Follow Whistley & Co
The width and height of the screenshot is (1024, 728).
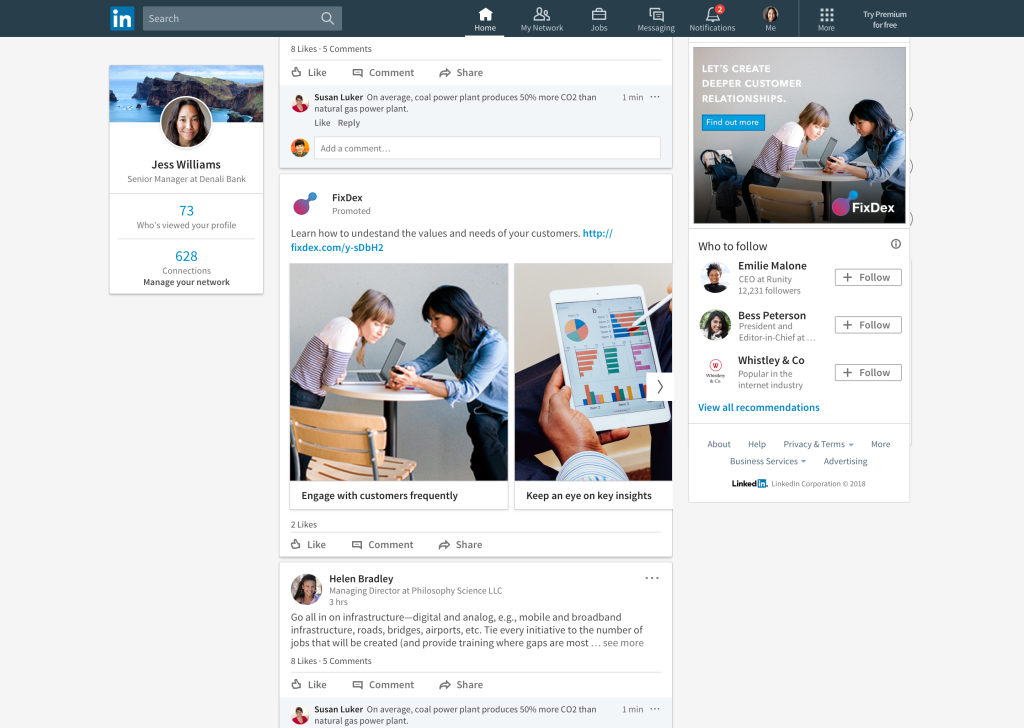click(x=868, y=372)
